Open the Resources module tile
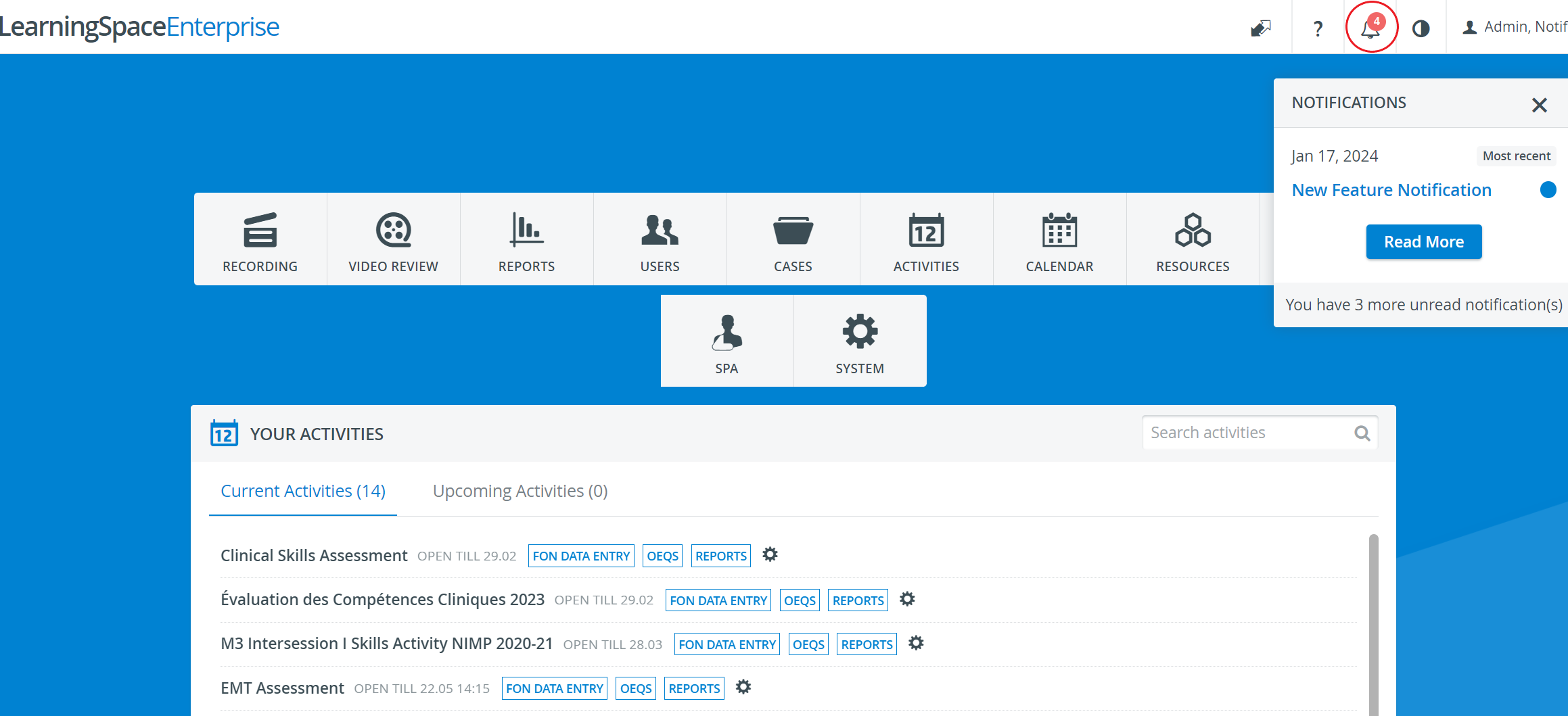 click(1193, 239)
